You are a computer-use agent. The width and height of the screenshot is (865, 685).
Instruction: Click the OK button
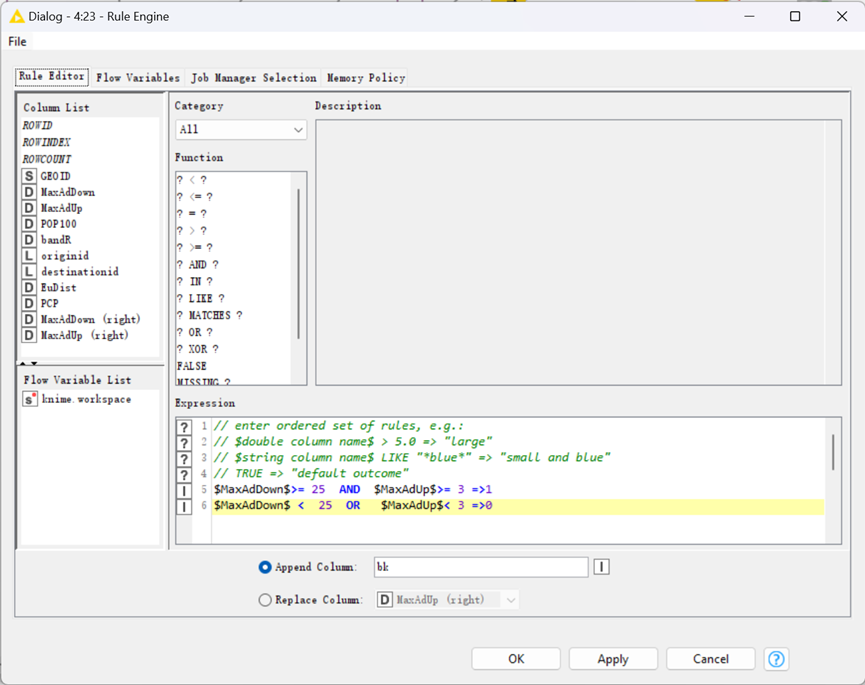tap(516, 659)
